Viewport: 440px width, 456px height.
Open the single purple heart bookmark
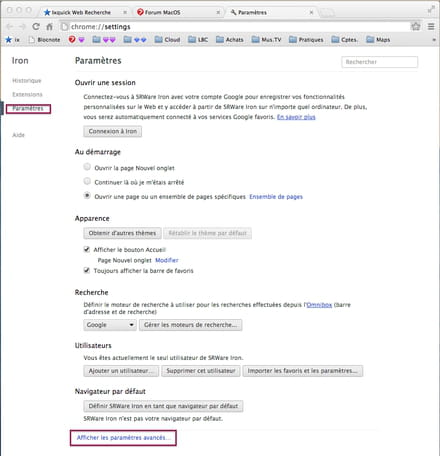81,40
